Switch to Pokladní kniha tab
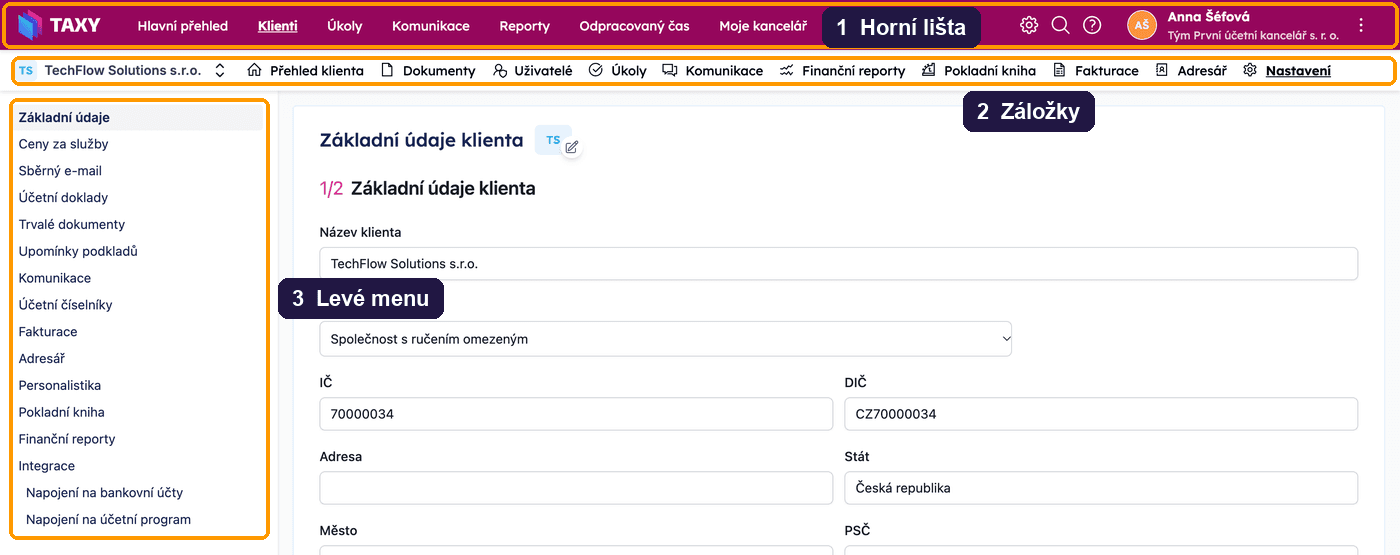The width and height of the screenshot is (1400, 555). coord(979,71)
